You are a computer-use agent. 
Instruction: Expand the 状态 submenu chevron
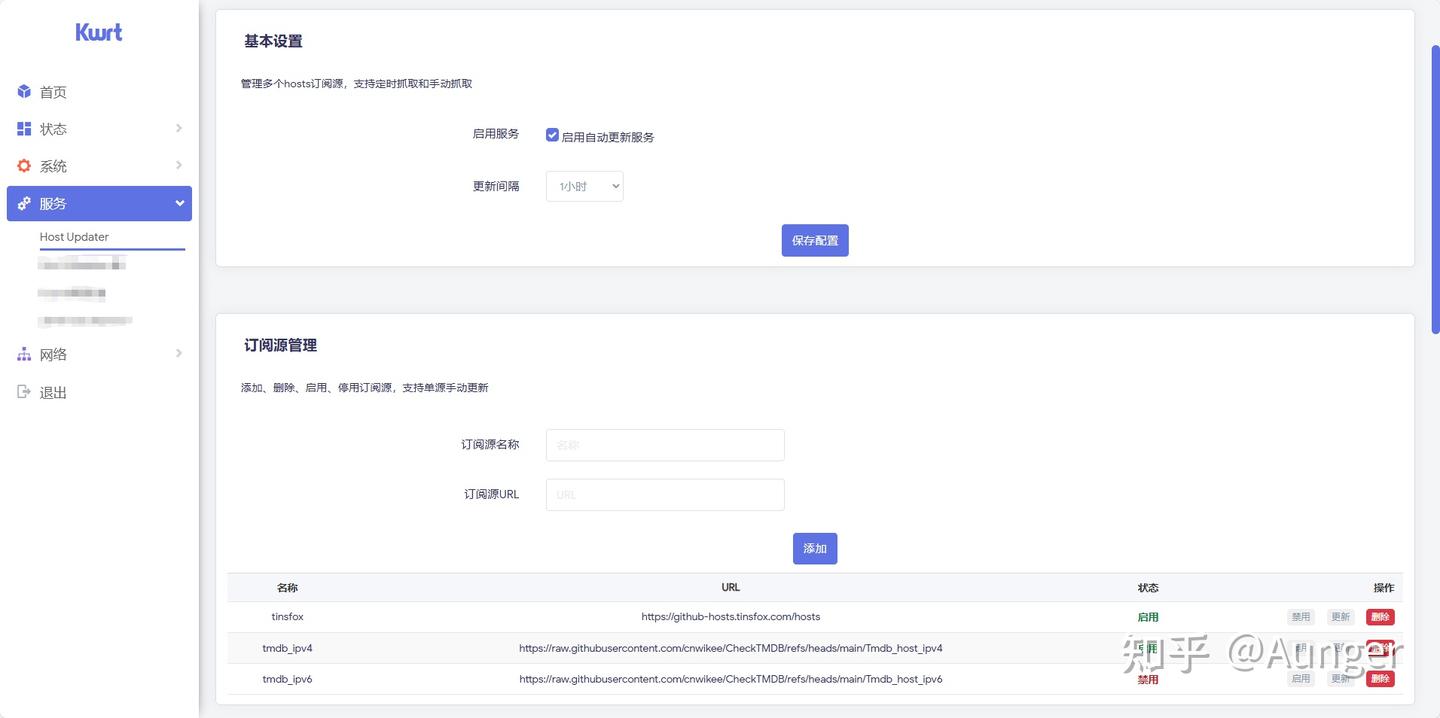coord(179,128)
